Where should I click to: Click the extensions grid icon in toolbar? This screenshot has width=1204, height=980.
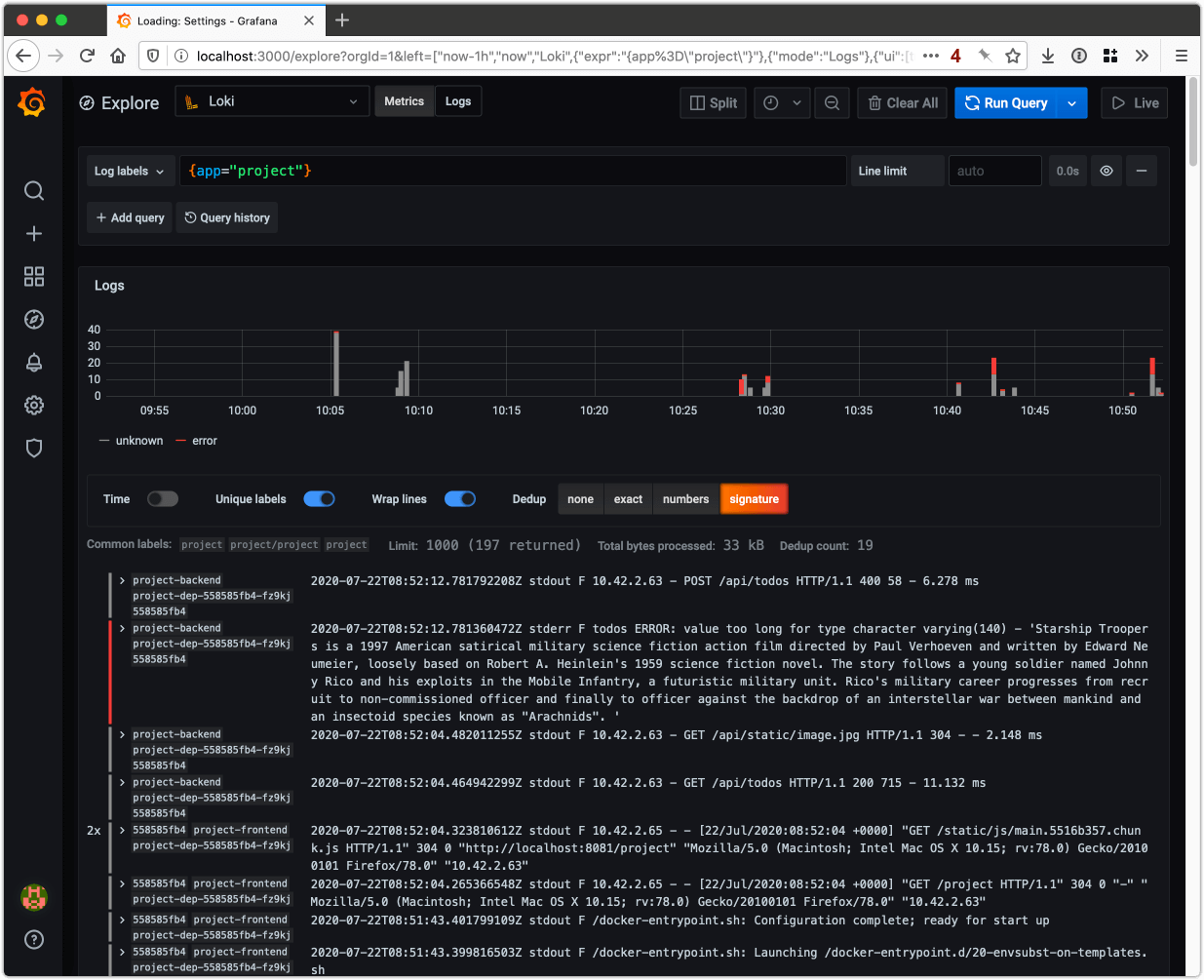pos(1110,56)
